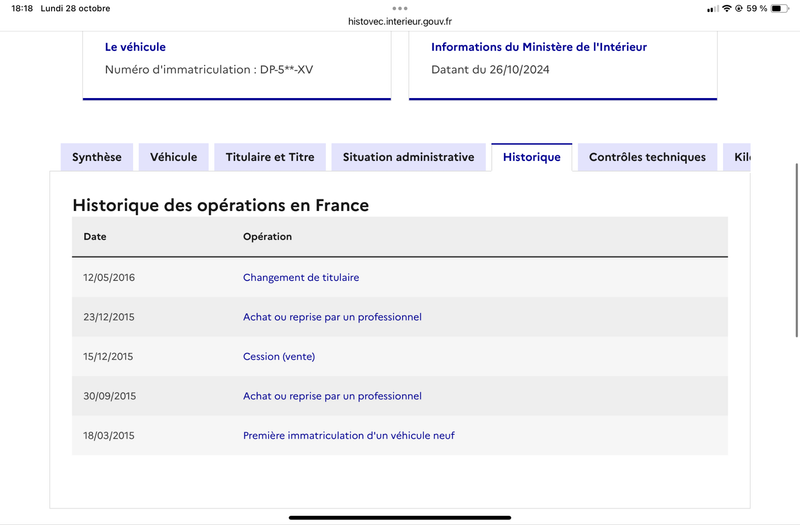Click the date 15/12/2015

108,357
